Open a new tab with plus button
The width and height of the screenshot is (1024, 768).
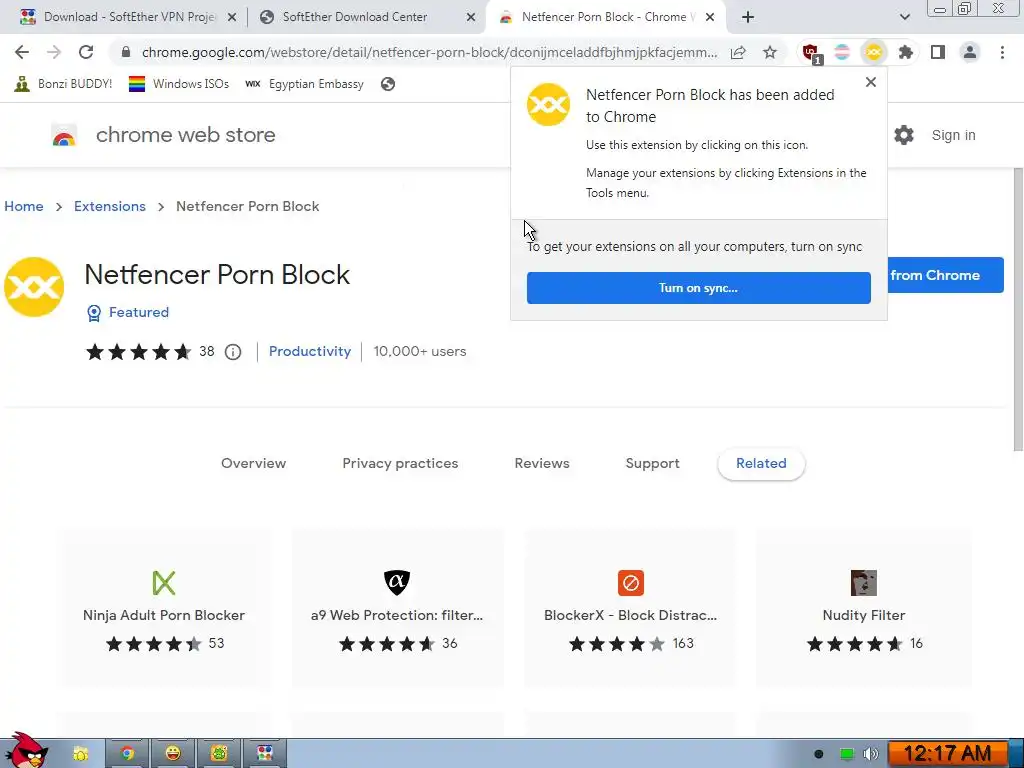coord(748,17)
